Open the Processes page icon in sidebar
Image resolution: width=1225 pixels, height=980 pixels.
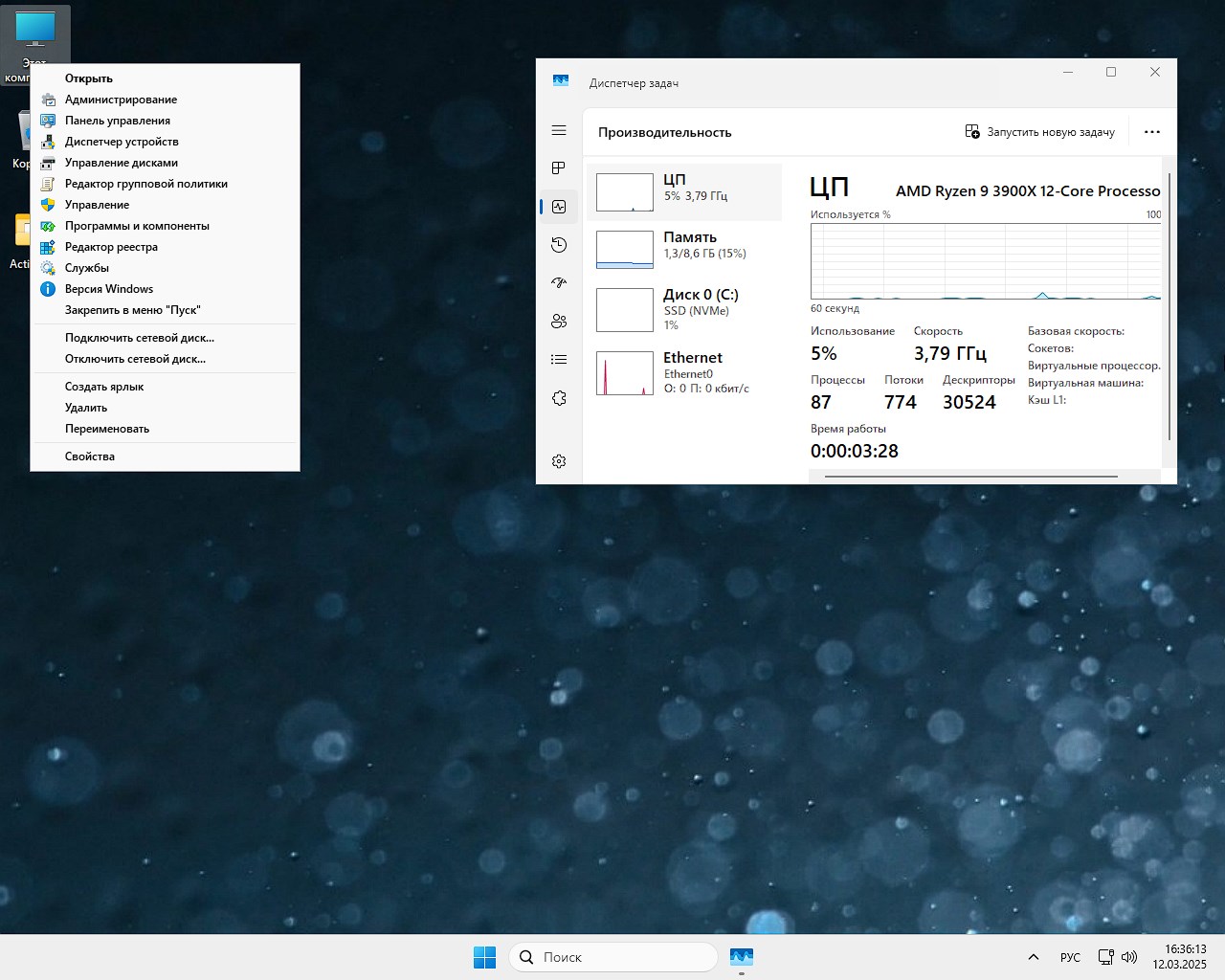tap(559, 168)
